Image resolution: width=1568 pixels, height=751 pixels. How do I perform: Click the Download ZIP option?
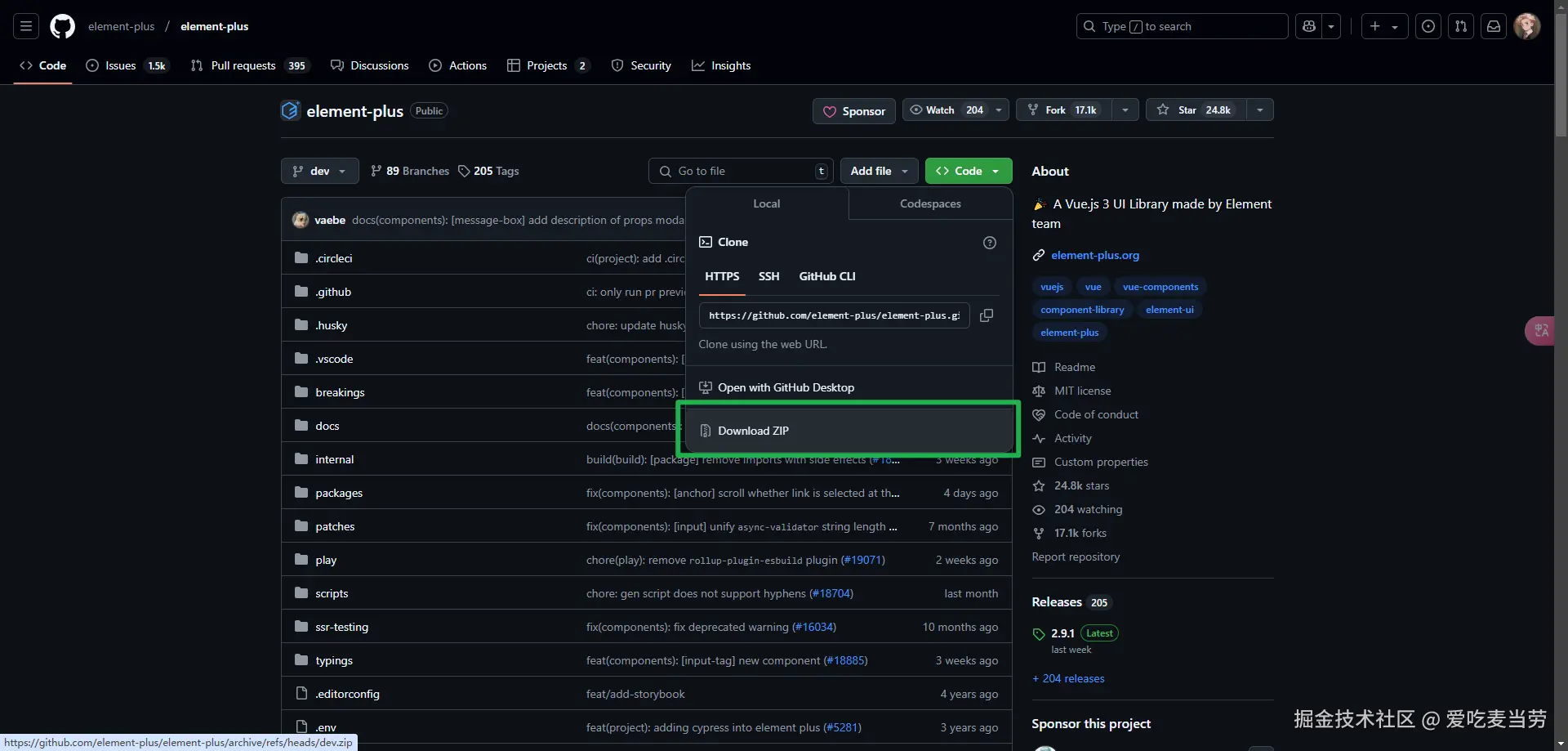tap(849, 431)
